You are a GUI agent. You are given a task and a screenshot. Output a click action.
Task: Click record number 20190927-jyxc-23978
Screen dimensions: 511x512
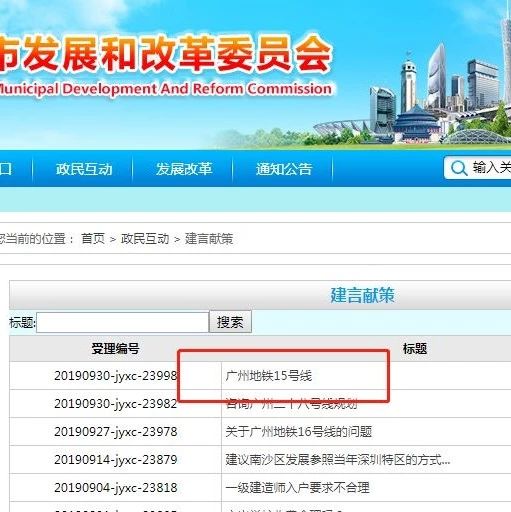click(x=116, y=432)
